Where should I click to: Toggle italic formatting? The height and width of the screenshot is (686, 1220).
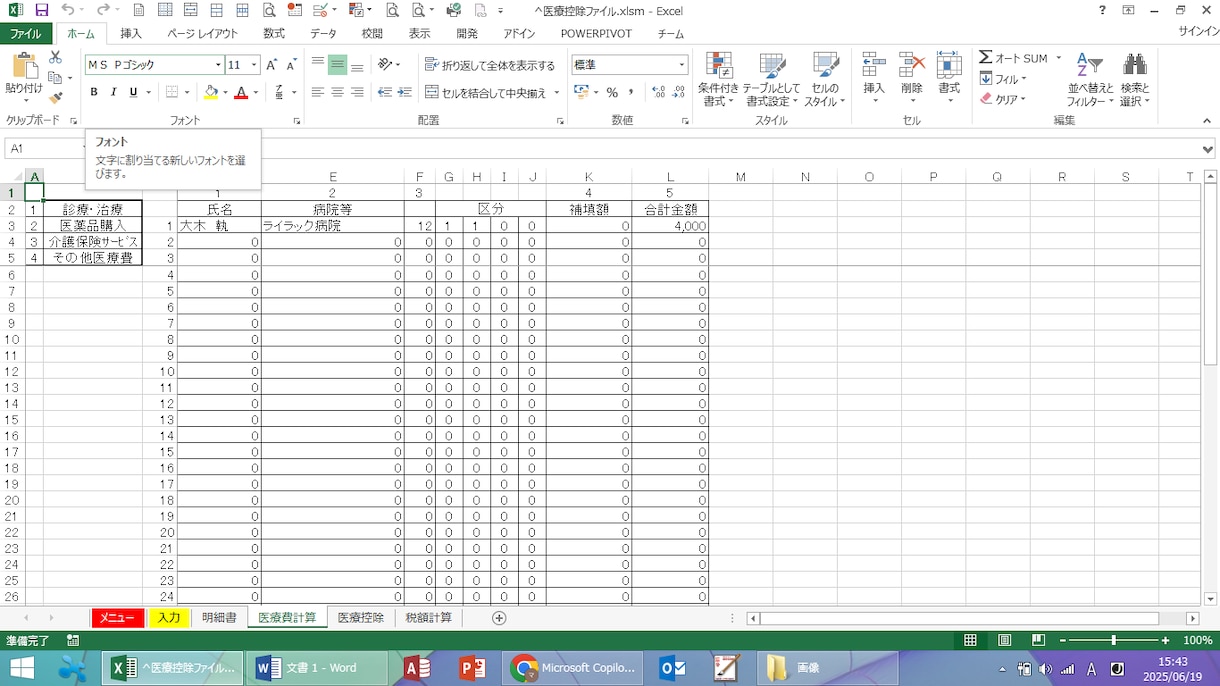113,92
